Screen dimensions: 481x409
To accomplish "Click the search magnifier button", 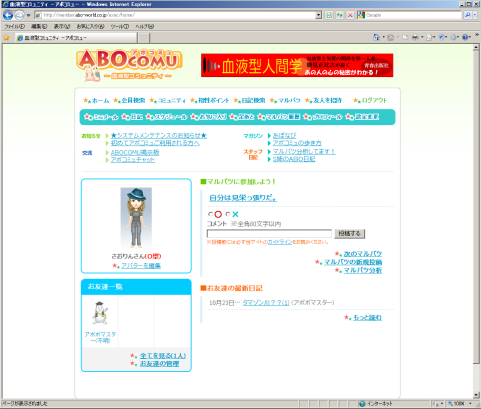I will tap(468, 15).
